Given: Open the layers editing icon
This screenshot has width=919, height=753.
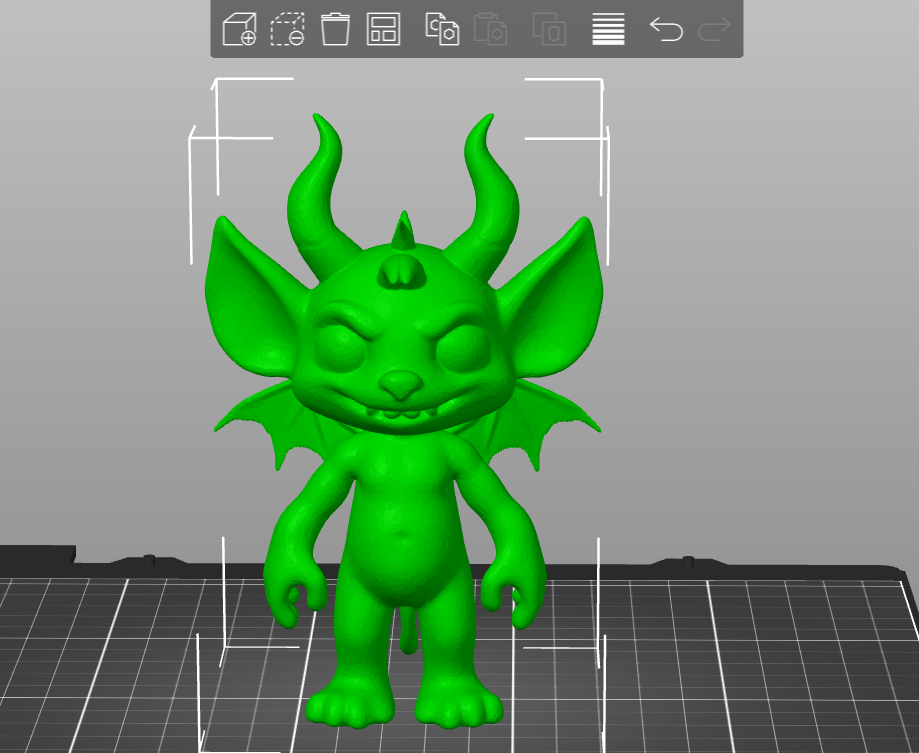Looking at the screenshot, I should [608, 29].
